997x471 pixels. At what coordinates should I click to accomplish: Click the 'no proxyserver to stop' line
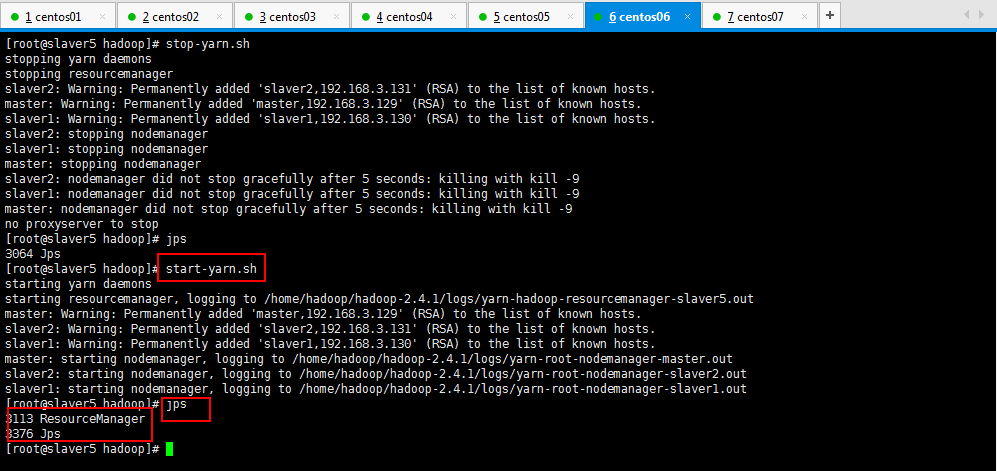pos(81,224)
